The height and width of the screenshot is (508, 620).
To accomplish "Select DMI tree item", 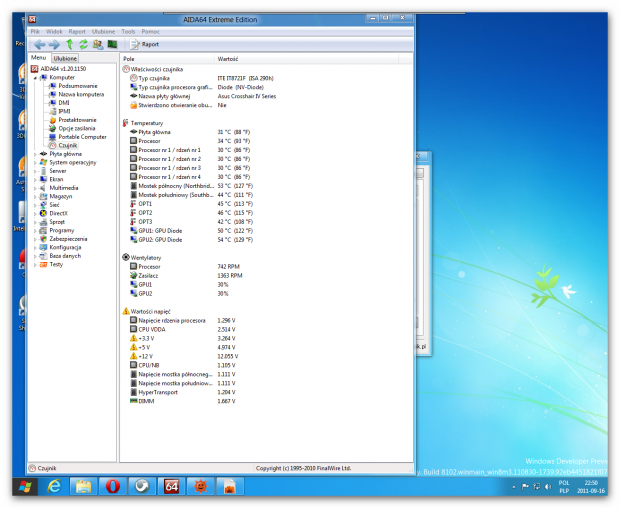I will click(x=64, y=103).
